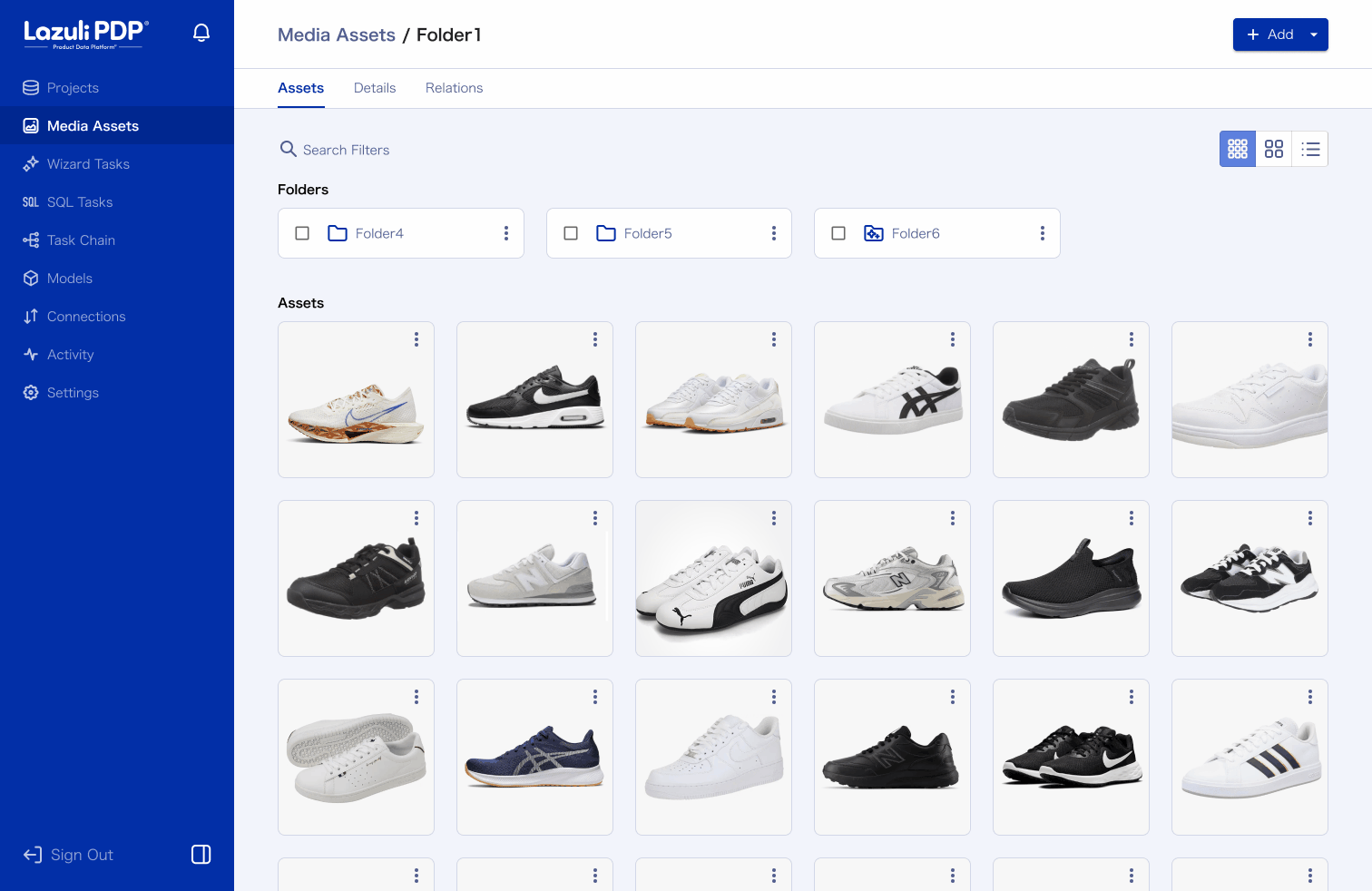Image resolution: width=1372 pixels, height=891 pixels.
Task: Switch to large grid view
Action: tap(1273, 149)
